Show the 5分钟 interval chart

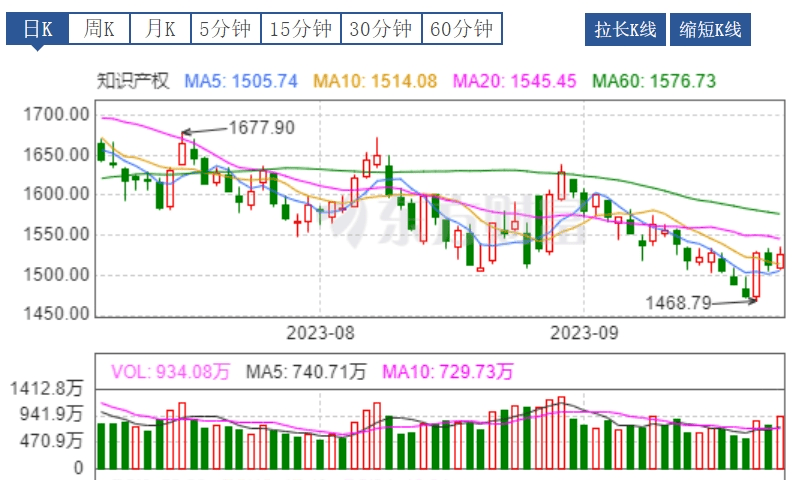pyautogui.click(x=225, y=30)
